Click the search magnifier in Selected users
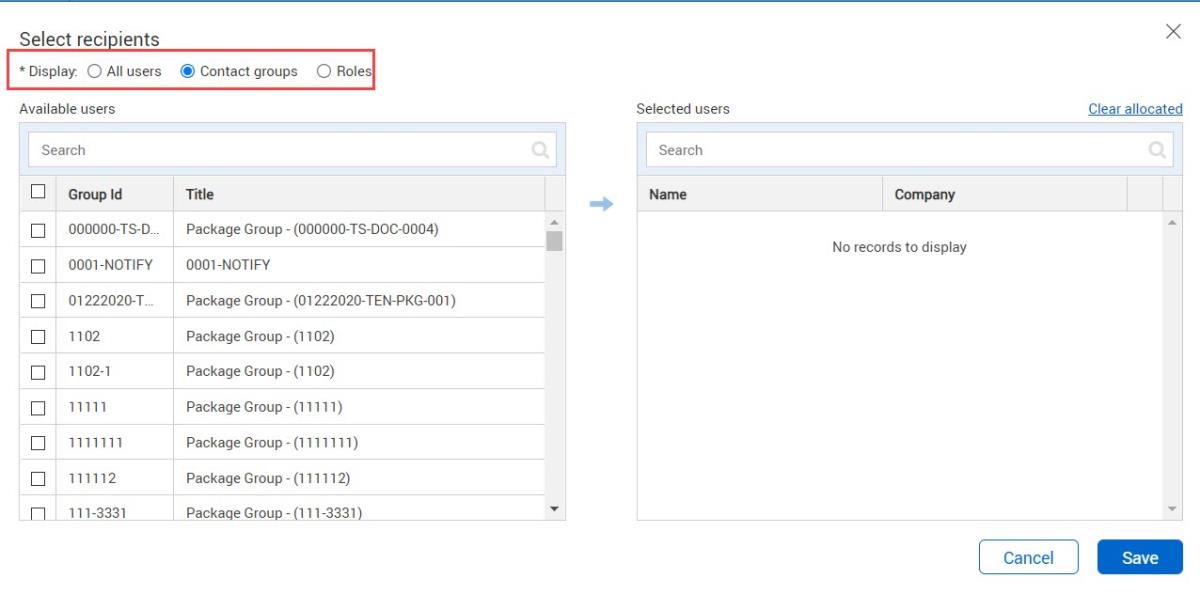 point(1157,150)
